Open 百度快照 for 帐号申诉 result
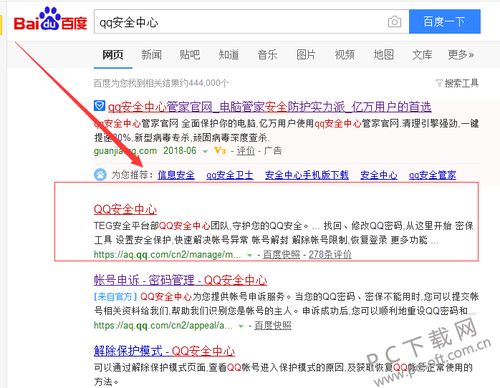The height and width of the screenshot is (388, 500). tap(273, 325)
